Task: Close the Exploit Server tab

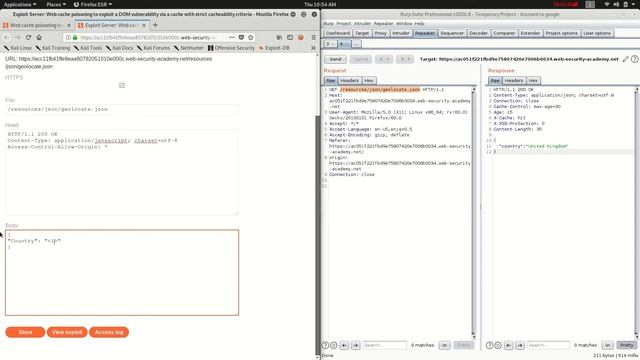Action: [144, 25]
